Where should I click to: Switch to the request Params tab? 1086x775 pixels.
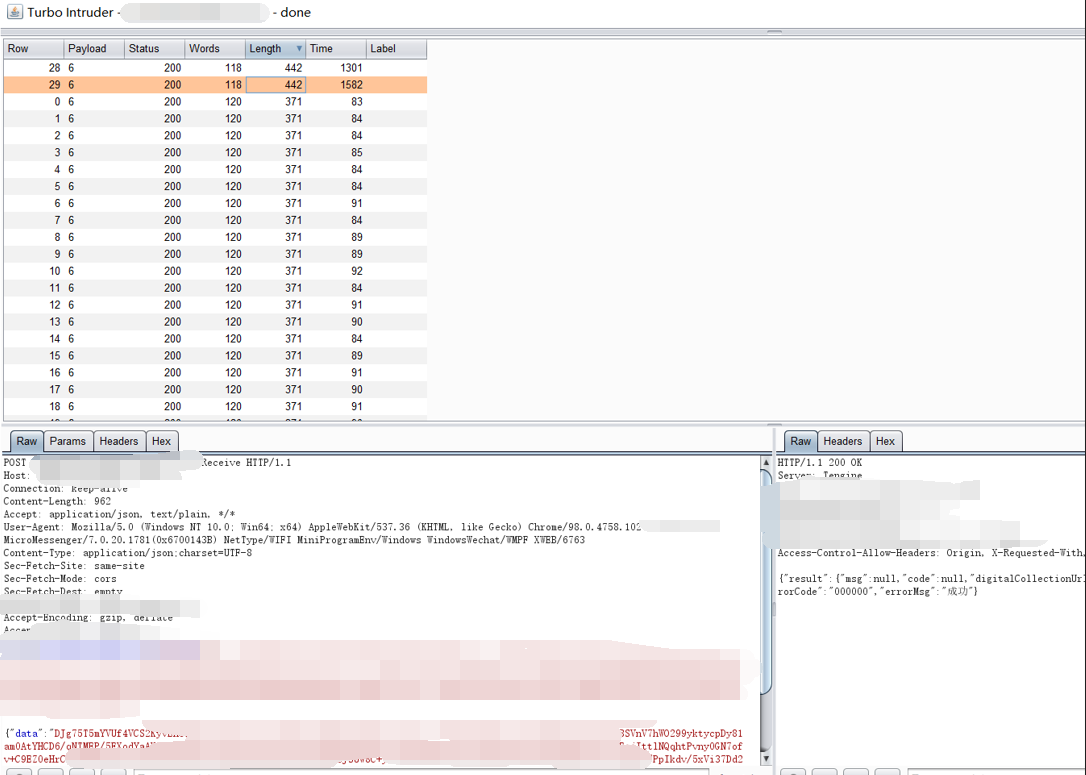point(68,441)
